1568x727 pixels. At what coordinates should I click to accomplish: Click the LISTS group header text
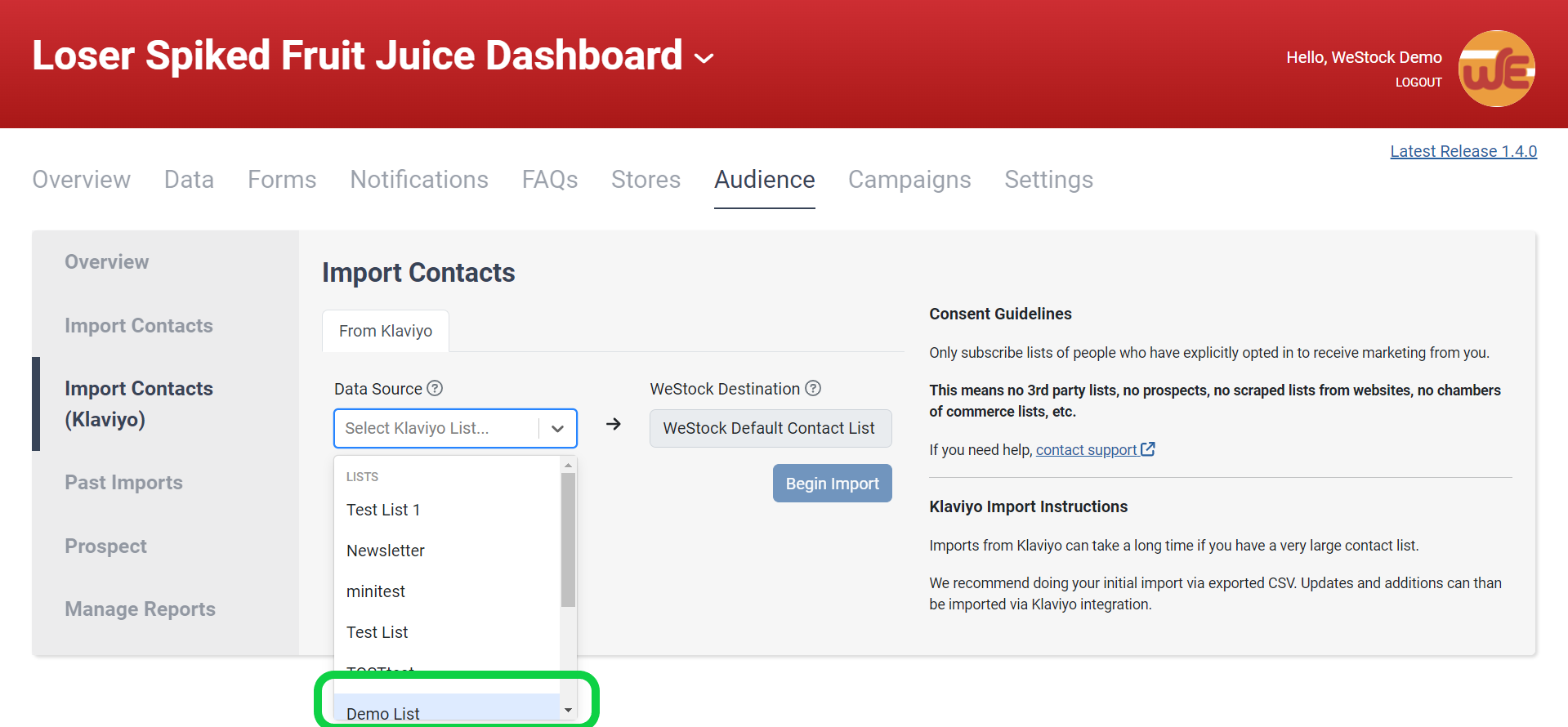pos(362,476)
